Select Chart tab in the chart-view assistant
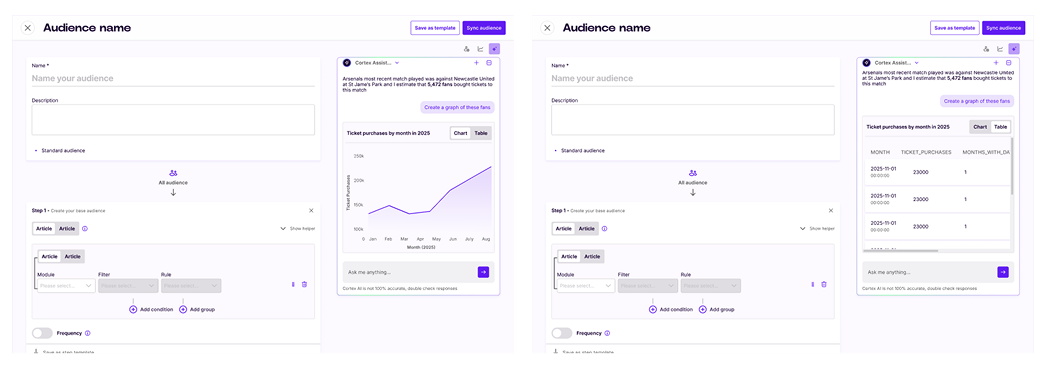This screenshot has height=369, width=1046. [x=461, y=133]
